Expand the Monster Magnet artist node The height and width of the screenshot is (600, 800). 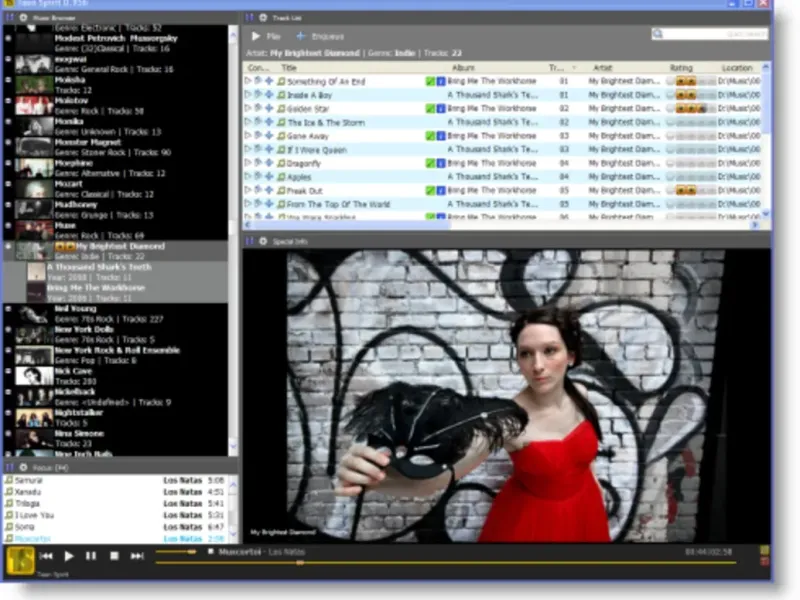(x=8, y=142)
